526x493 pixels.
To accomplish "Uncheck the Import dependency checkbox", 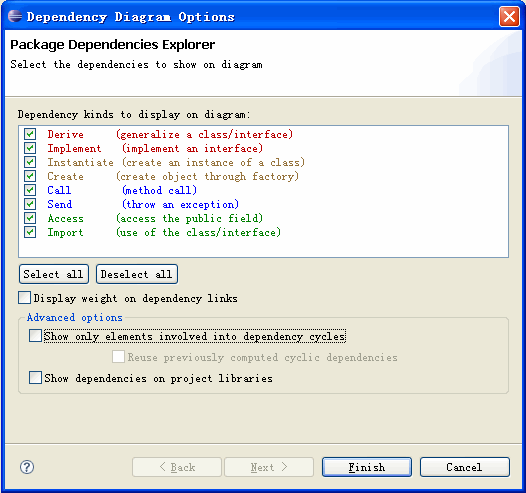I will point(30,232).
